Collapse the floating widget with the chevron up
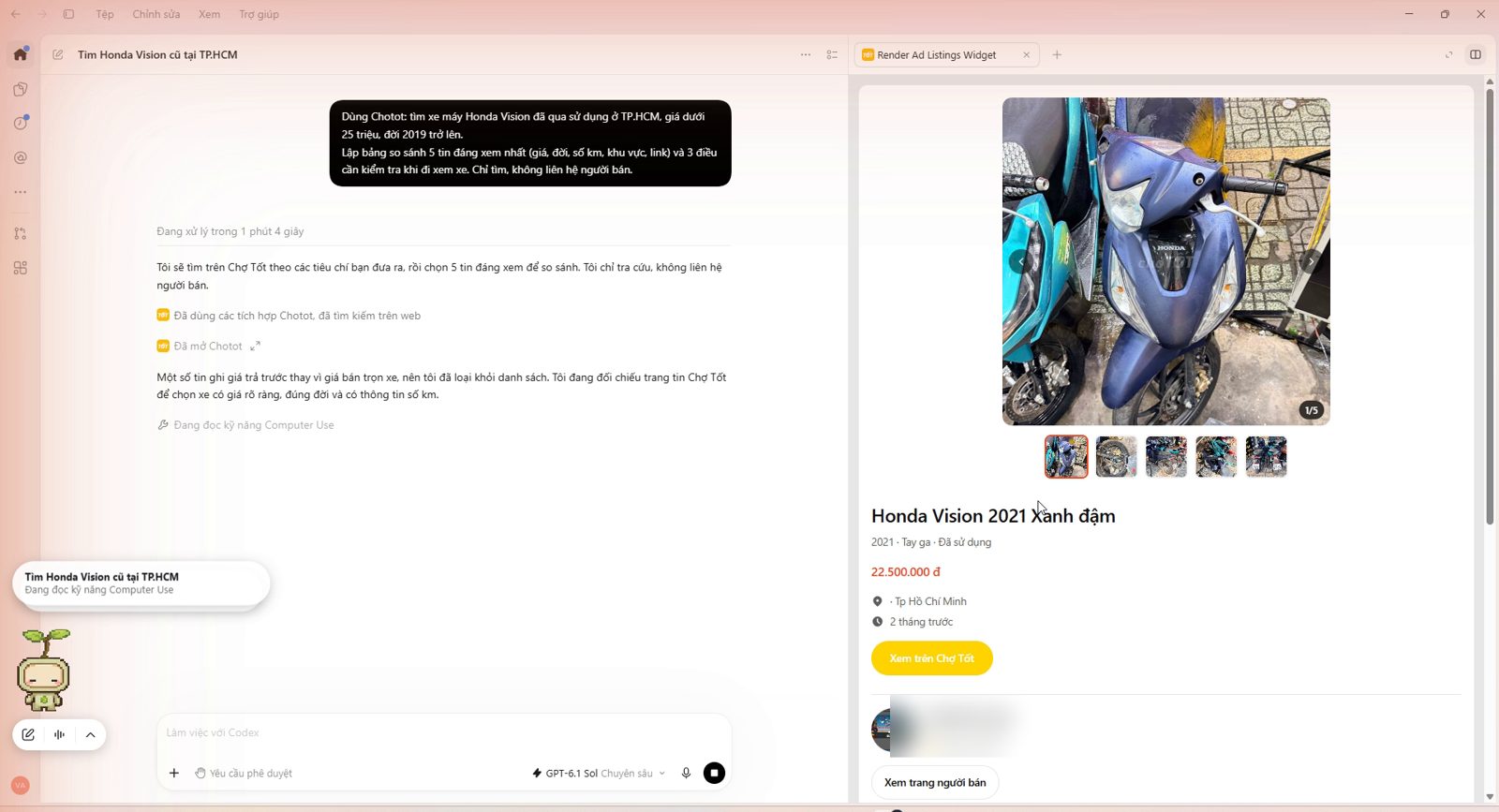The height and width of the screenshot is (812, 1499). tap(91, 735)
